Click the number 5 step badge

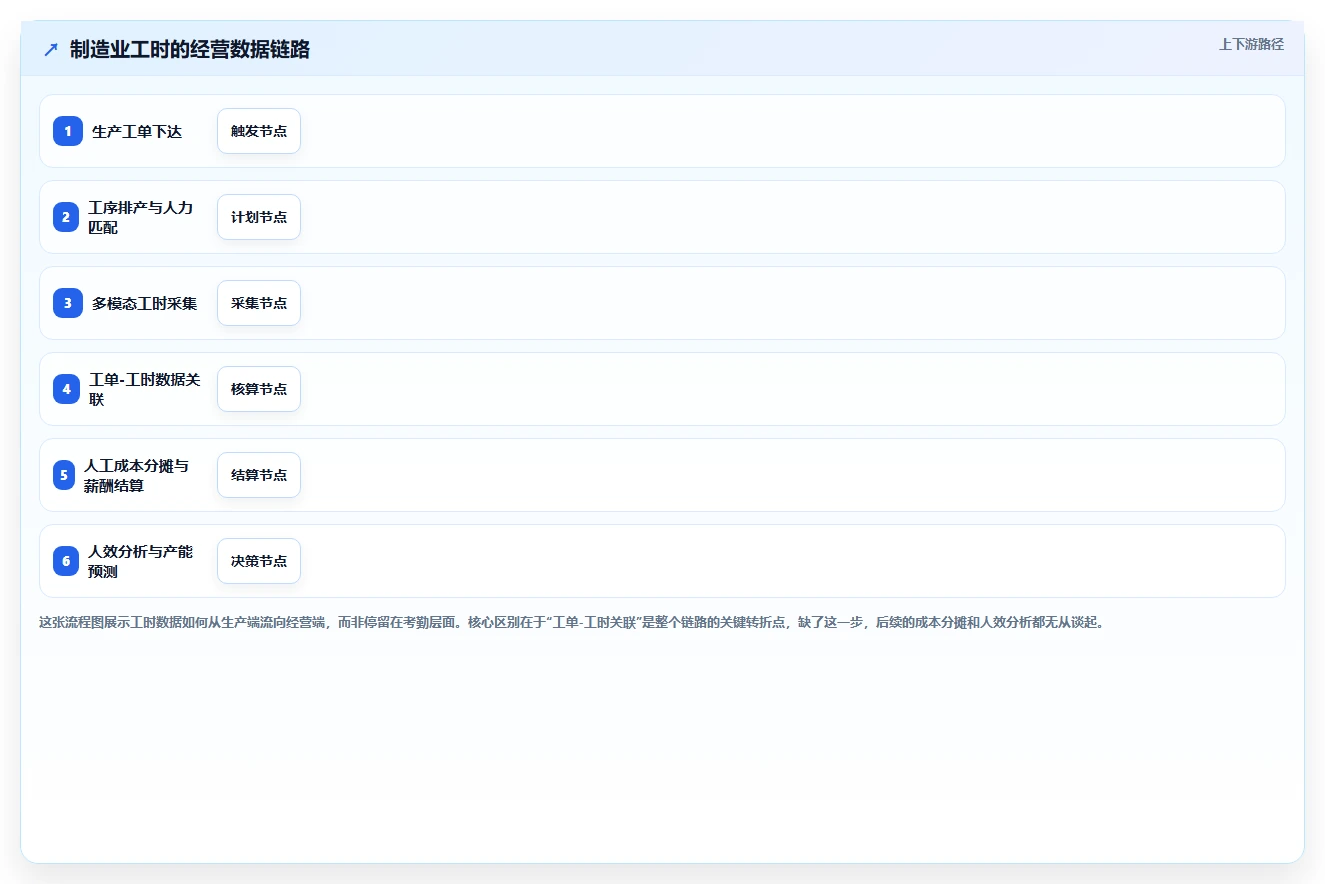coord(64,475)
